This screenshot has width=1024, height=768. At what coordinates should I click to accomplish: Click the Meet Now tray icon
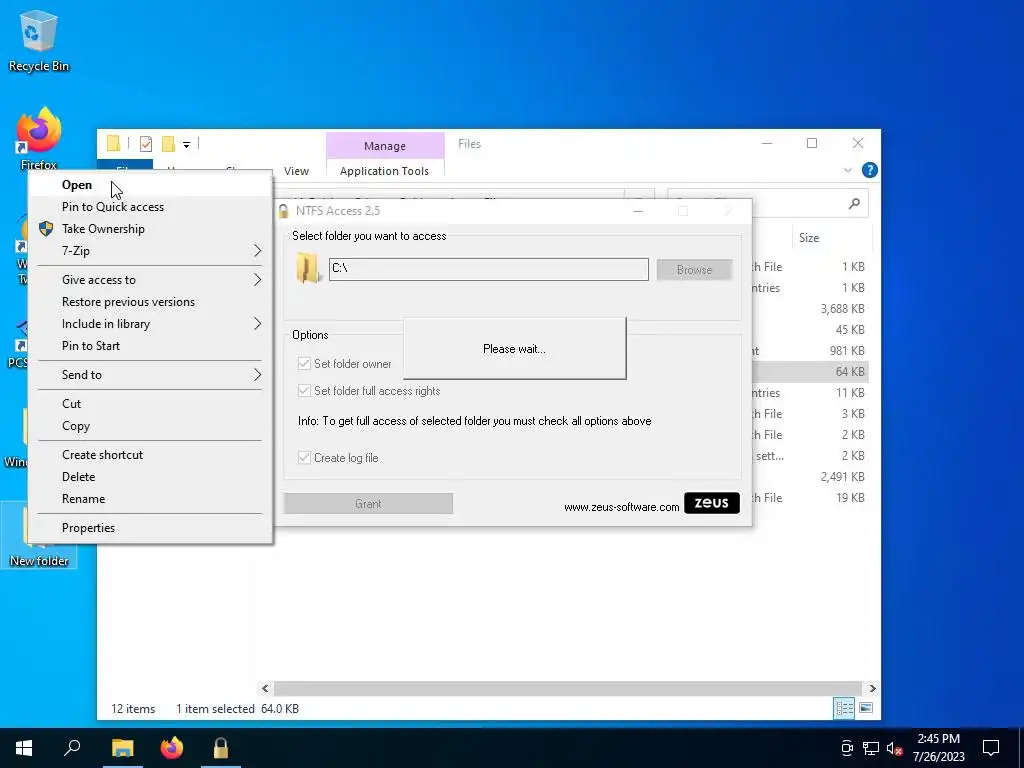pyautogui.click(x=847, y=748)
